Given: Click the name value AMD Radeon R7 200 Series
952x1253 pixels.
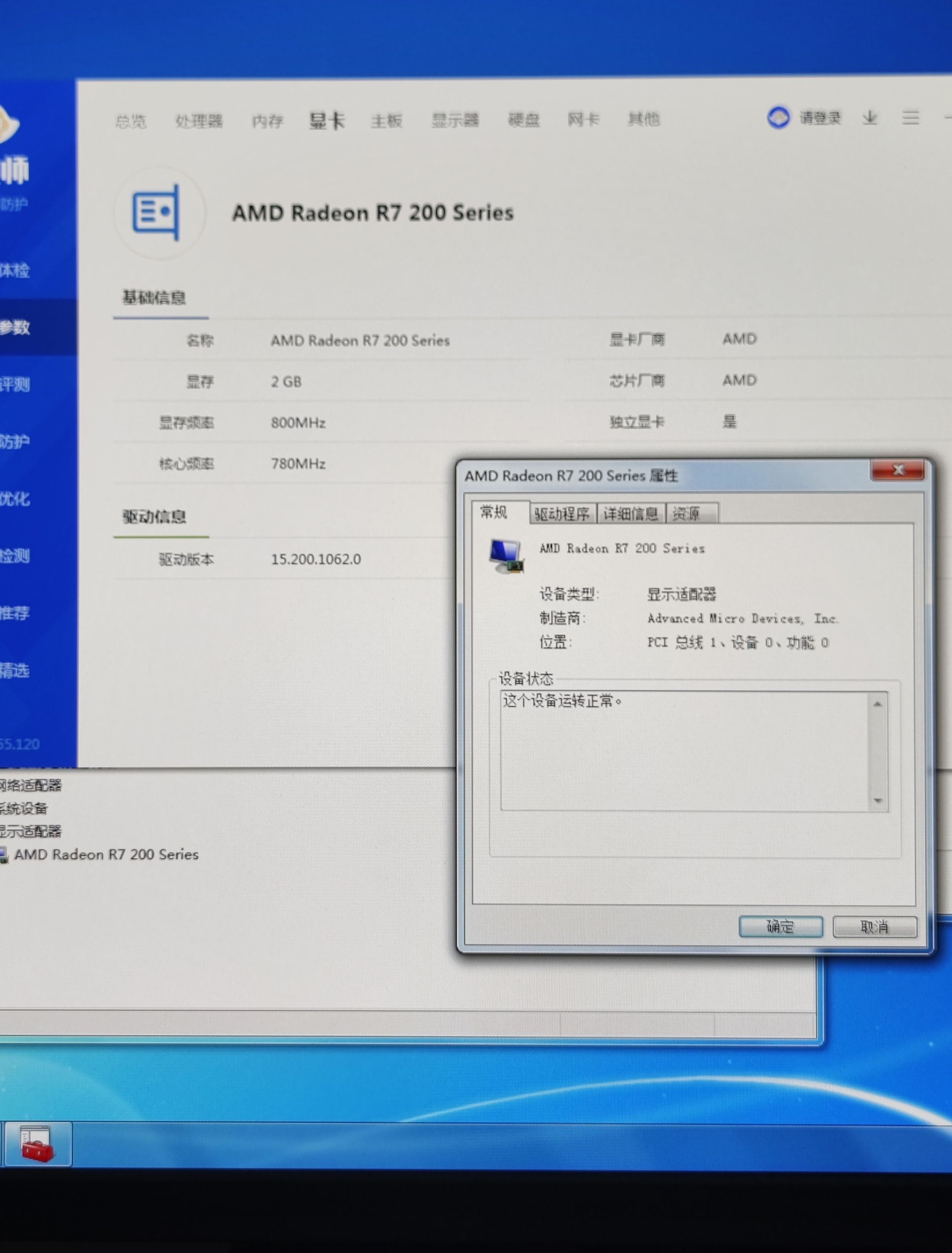Looking at the screenshot, I should 360,341.
